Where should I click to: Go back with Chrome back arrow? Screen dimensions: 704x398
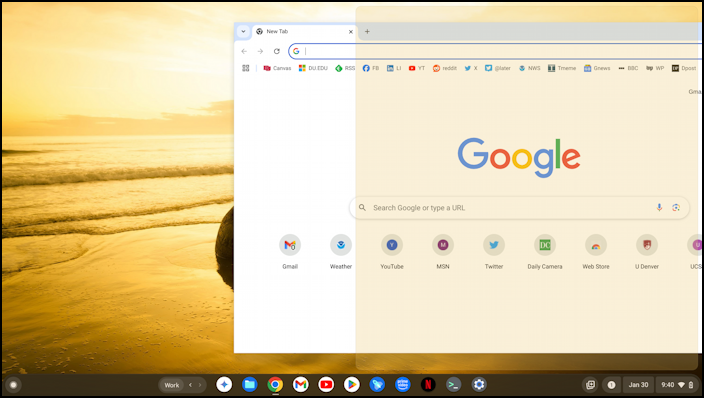(244, 51)
